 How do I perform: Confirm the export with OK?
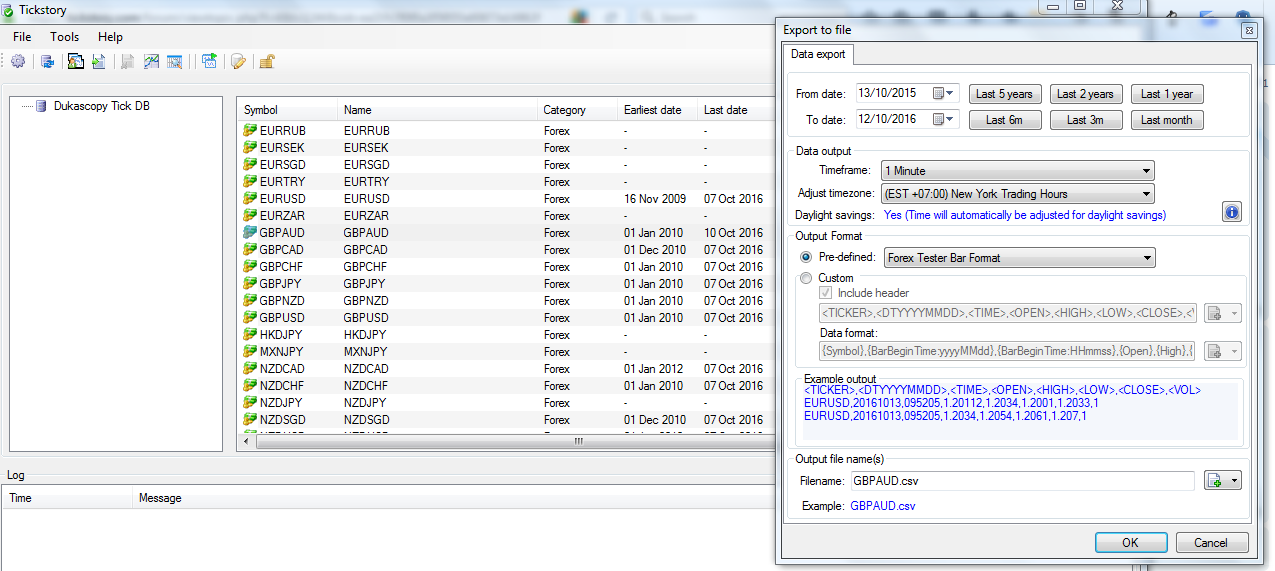point(1130,542)
